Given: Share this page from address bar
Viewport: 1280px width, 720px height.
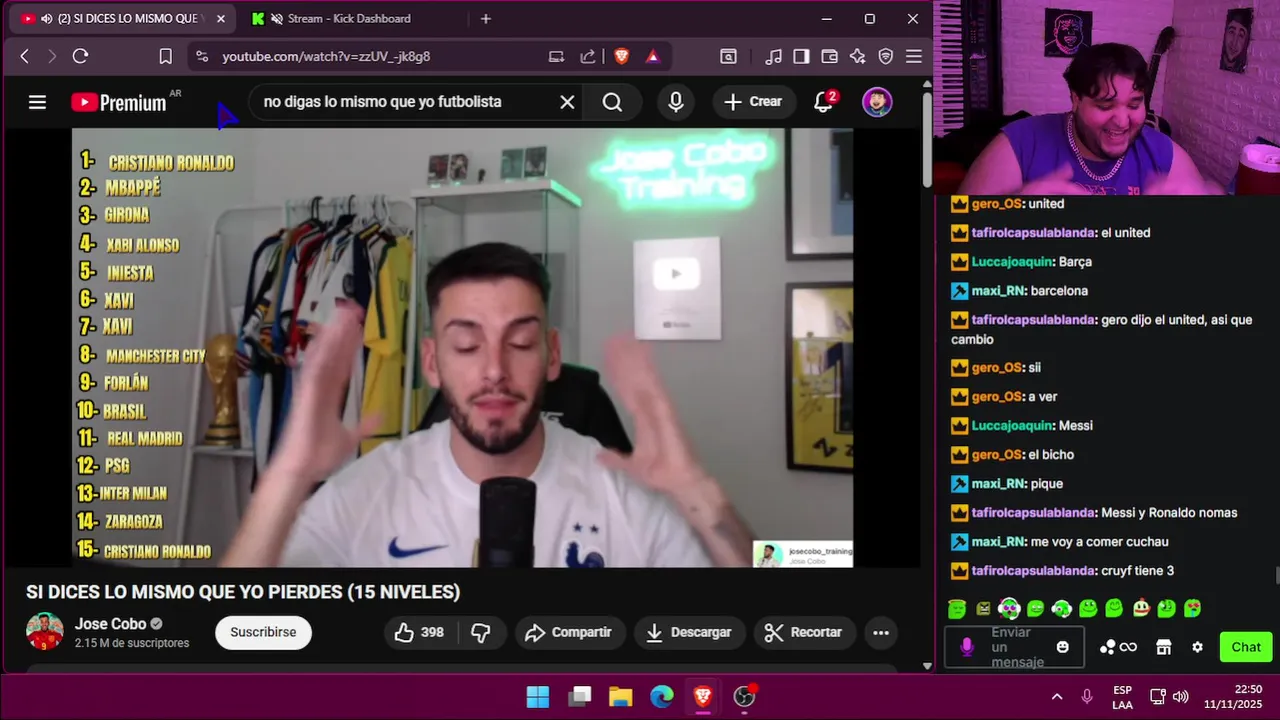Looking at the screenshot, I should click(588, 57).
